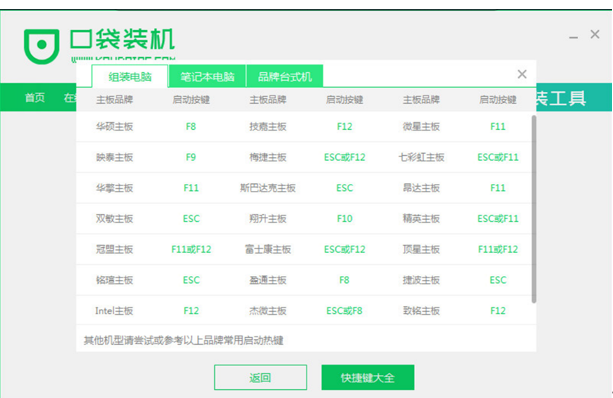Click ESC hotkey beside 铭瑄主板
613x398 pixels.
tap(191, 280)
